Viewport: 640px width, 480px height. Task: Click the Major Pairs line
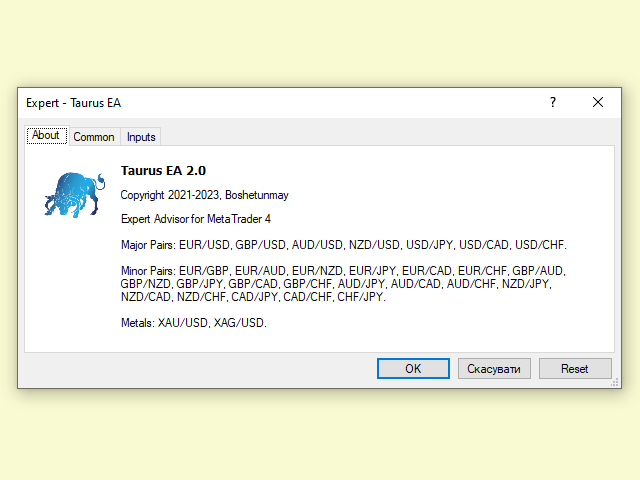(344, 245)
